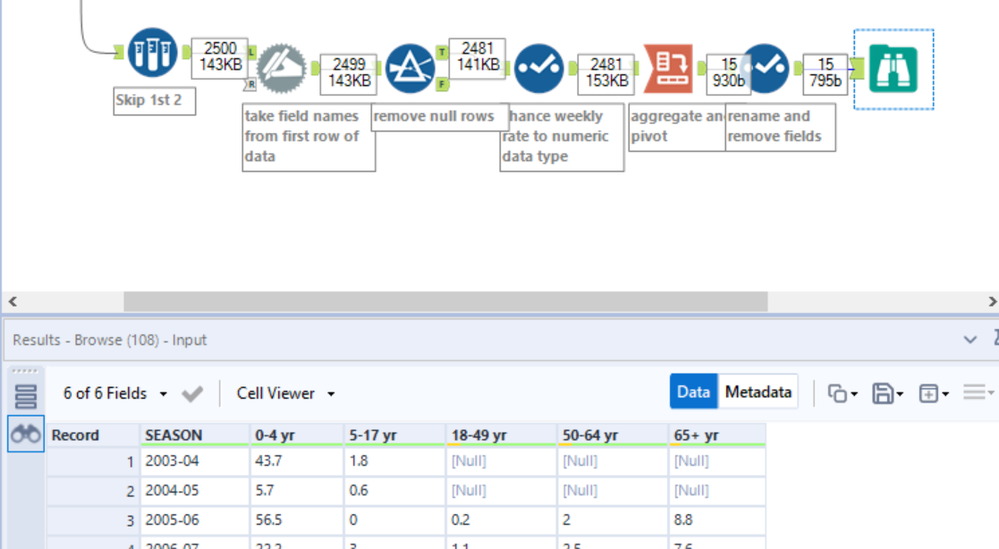
Task: Click 'take field names from first row' annotation
Action: tap(308, 137)
